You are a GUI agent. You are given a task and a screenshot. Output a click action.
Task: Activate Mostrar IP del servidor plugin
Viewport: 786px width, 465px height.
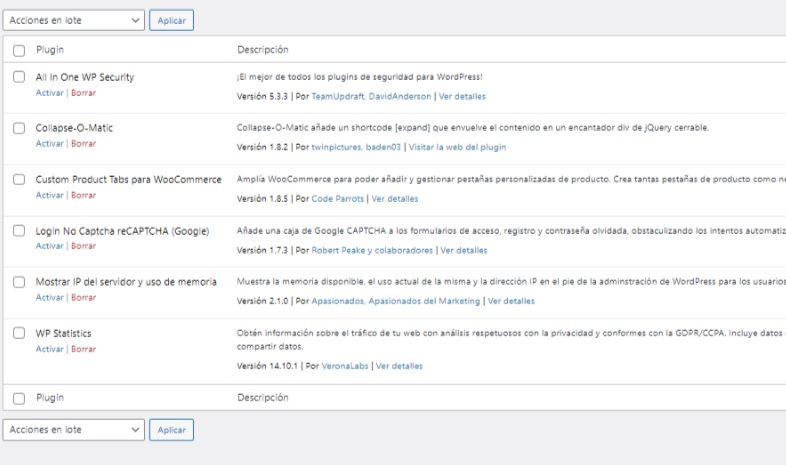[x=49, y=298]
